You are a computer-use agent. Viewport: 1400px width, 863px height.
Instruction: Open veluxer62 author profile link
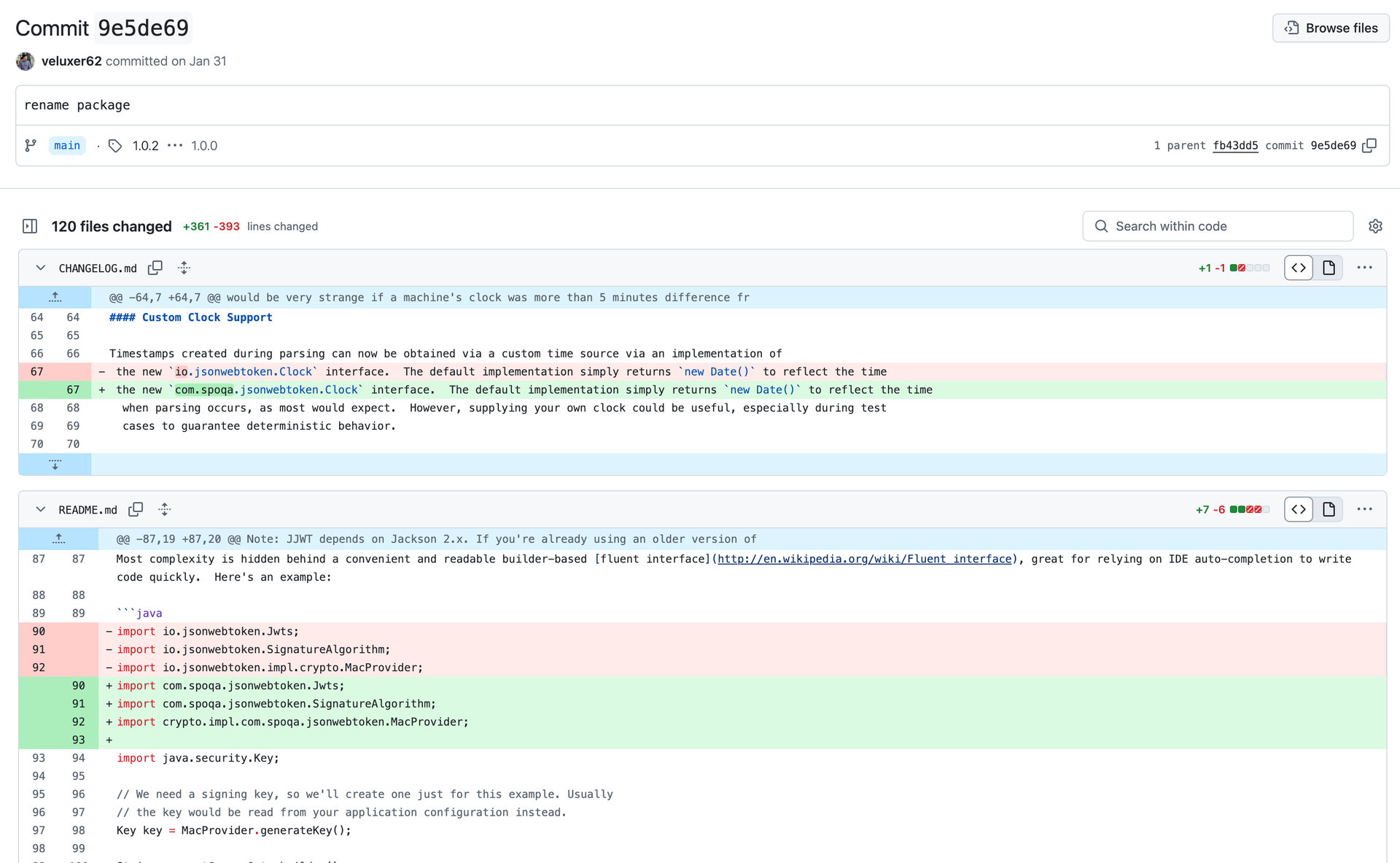pos(71,61)
